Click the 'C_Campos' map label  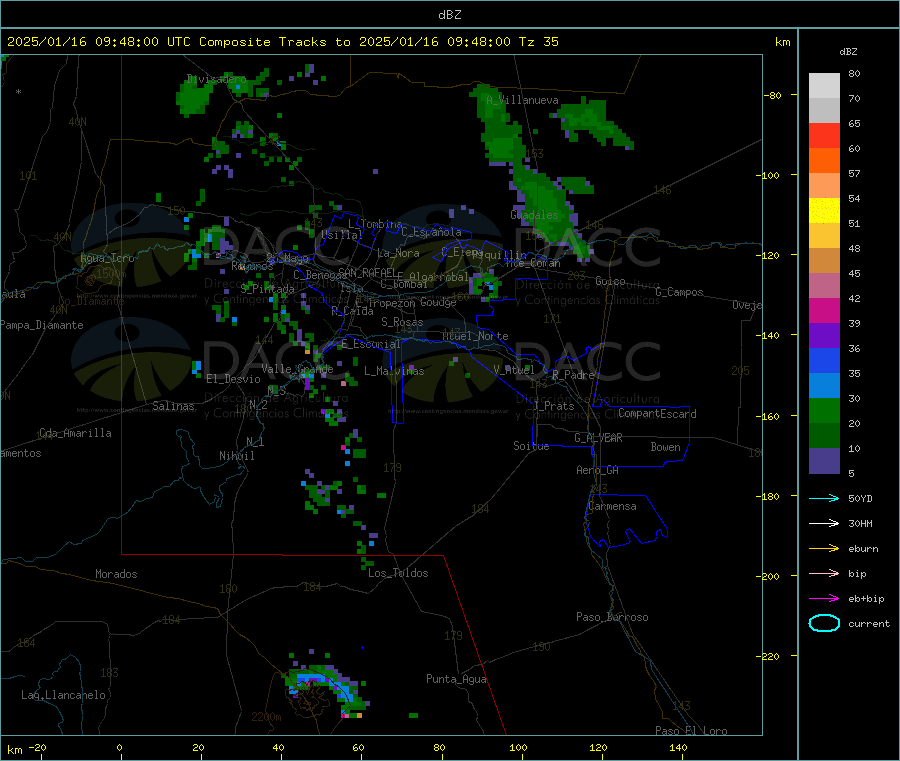pyautogui.click(x=680, y=292)
